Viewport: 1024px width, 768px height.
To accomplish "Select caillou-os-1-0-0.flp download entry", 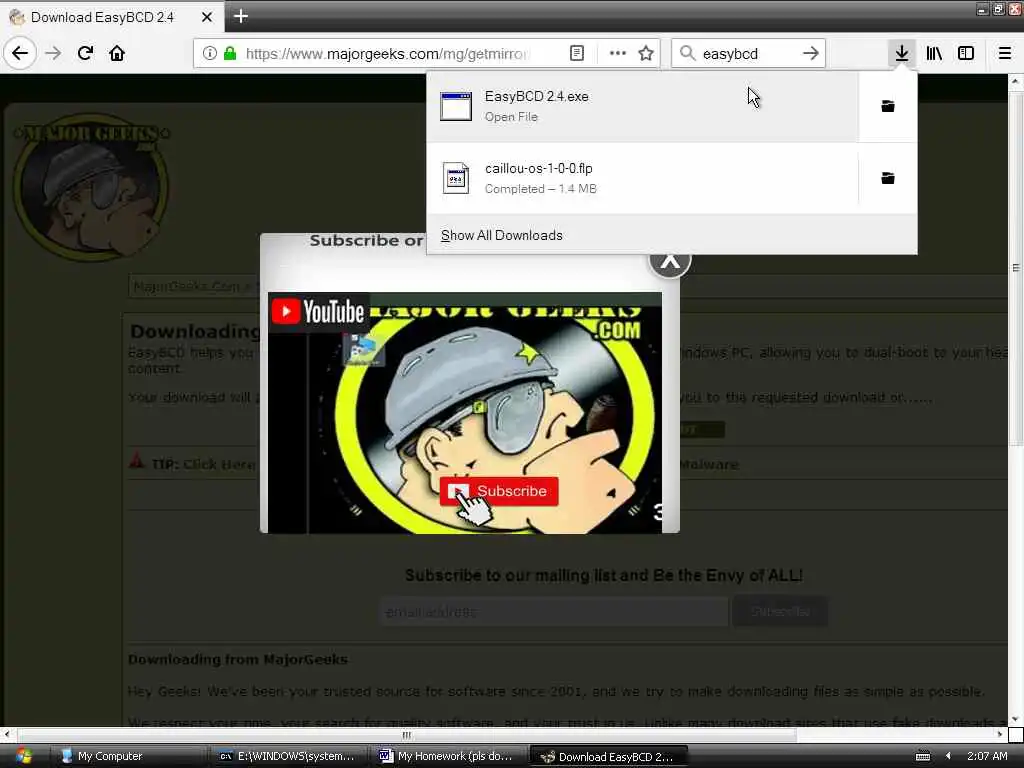I will (x=643, y=178).
